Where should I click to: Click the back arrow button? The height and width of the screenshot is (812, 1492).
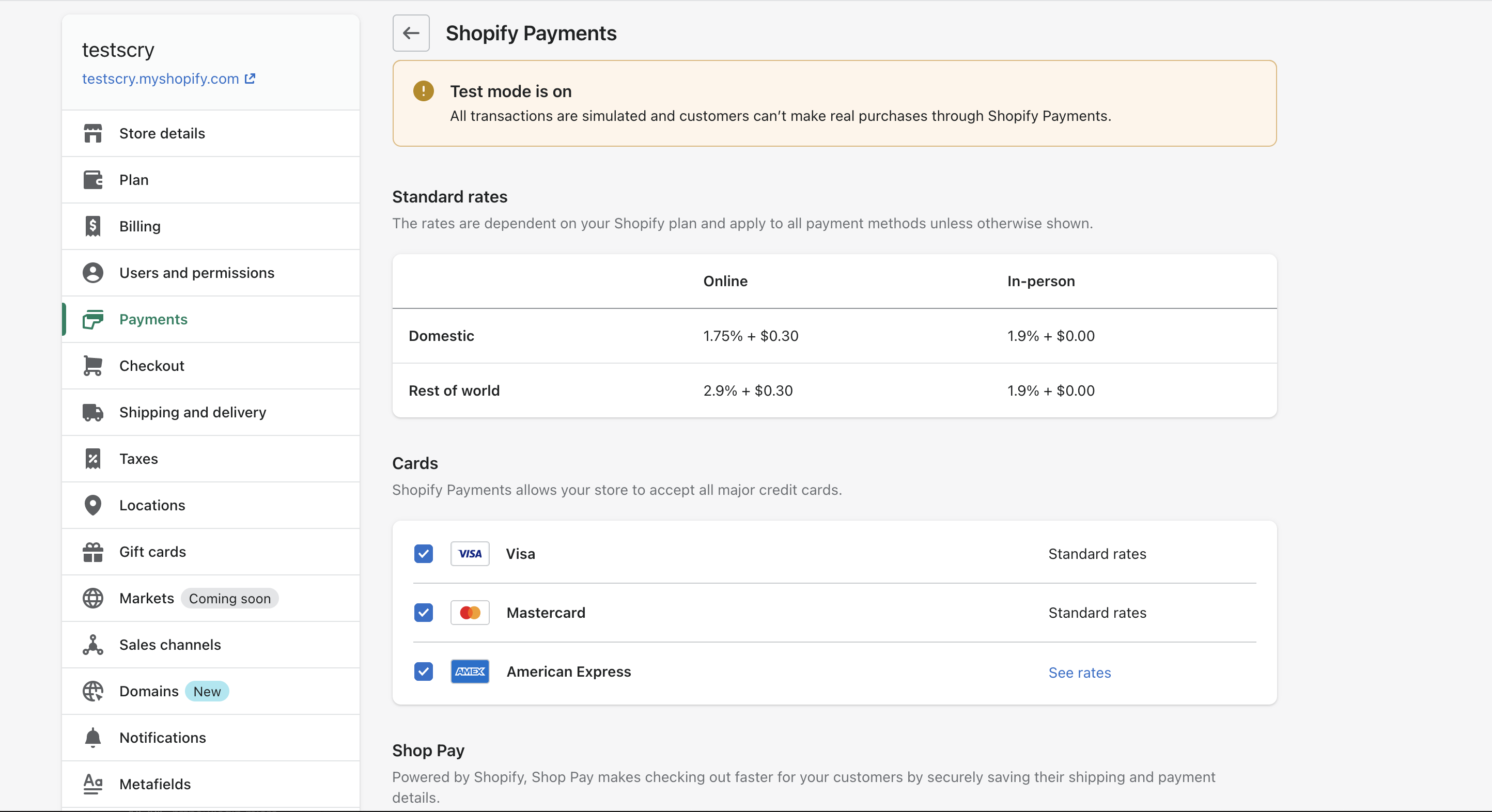[x=411, y=33]
